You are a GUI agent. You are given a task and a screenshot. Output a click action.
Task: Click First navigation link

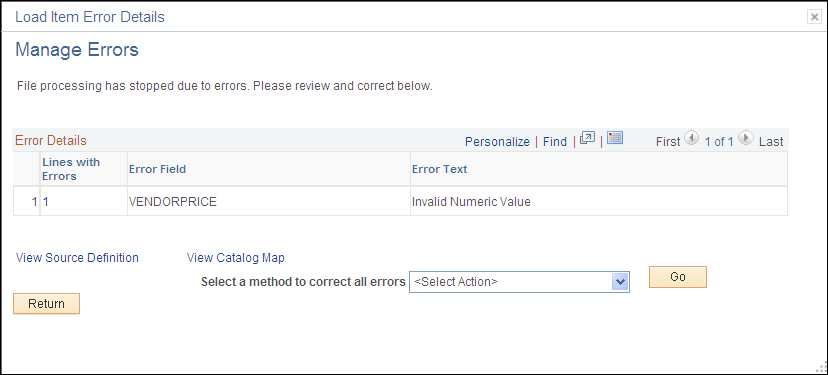668,142
